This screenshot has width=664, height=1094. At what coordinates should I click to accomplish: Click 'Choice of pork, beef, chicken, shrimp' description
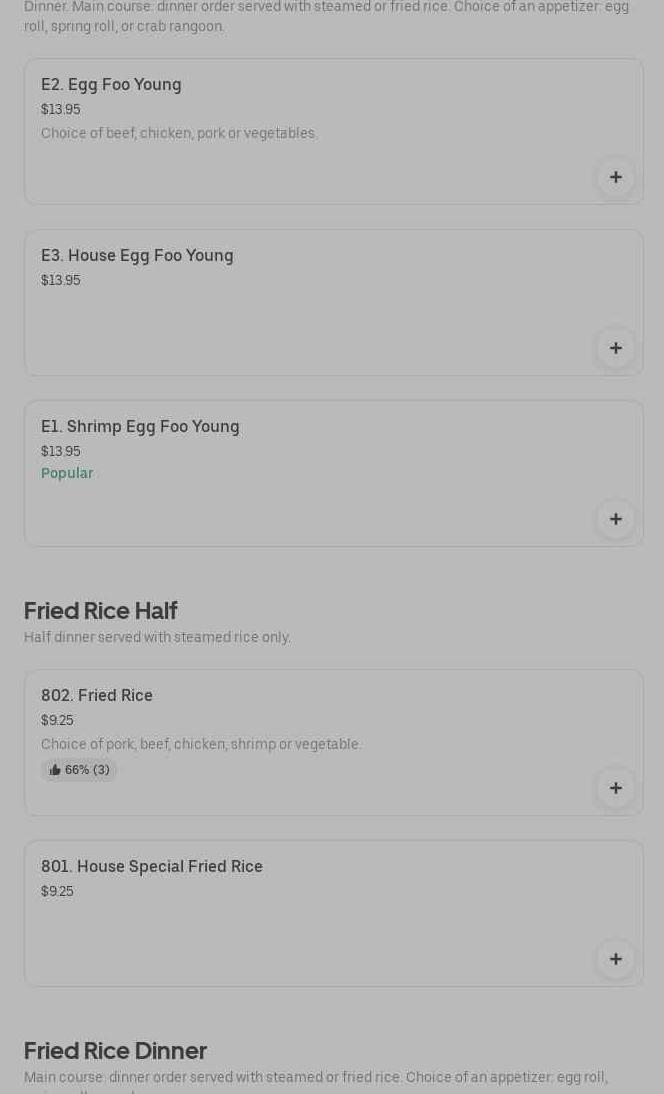201,744
